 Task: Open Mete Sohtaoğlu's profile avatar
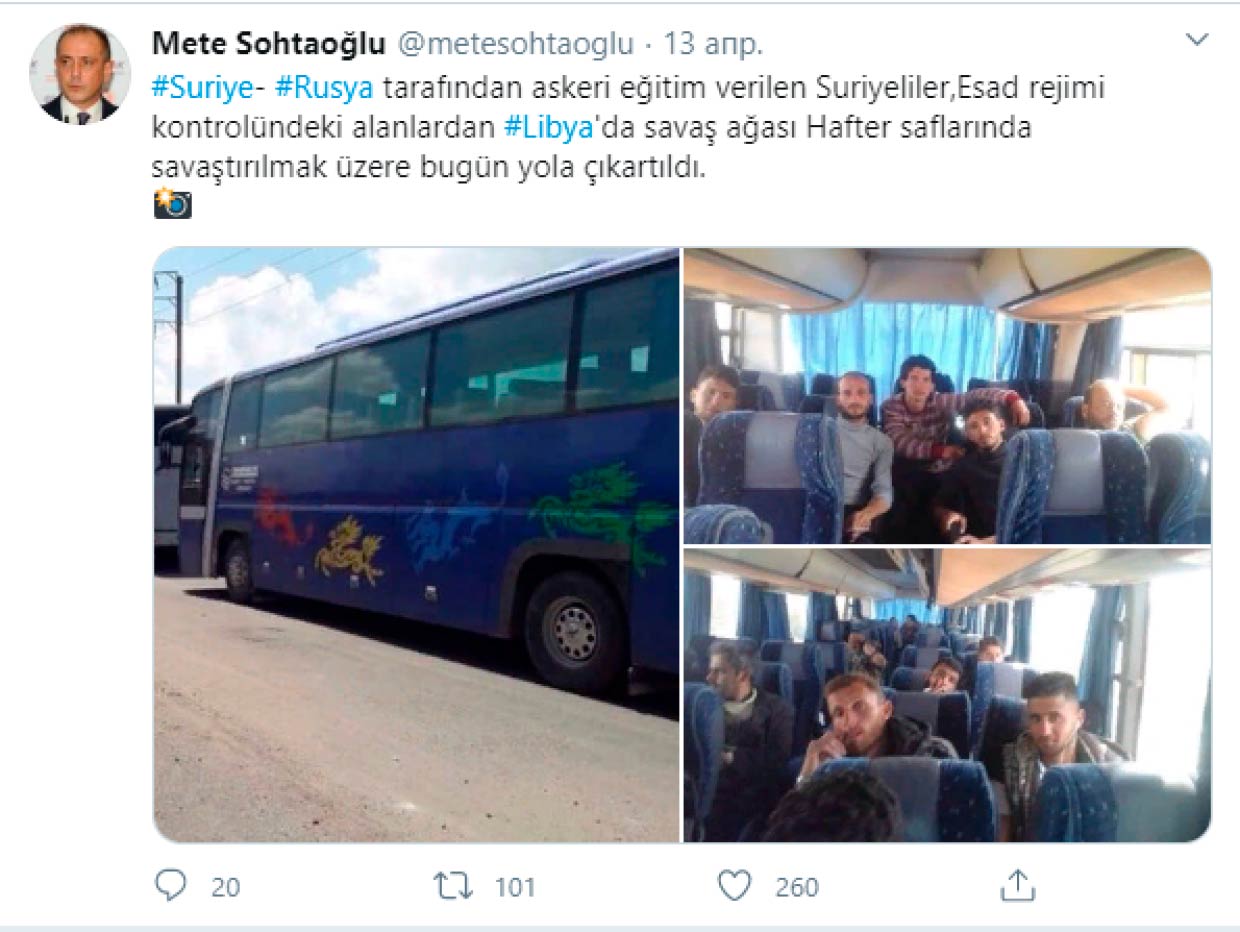[x=80, y=74]
